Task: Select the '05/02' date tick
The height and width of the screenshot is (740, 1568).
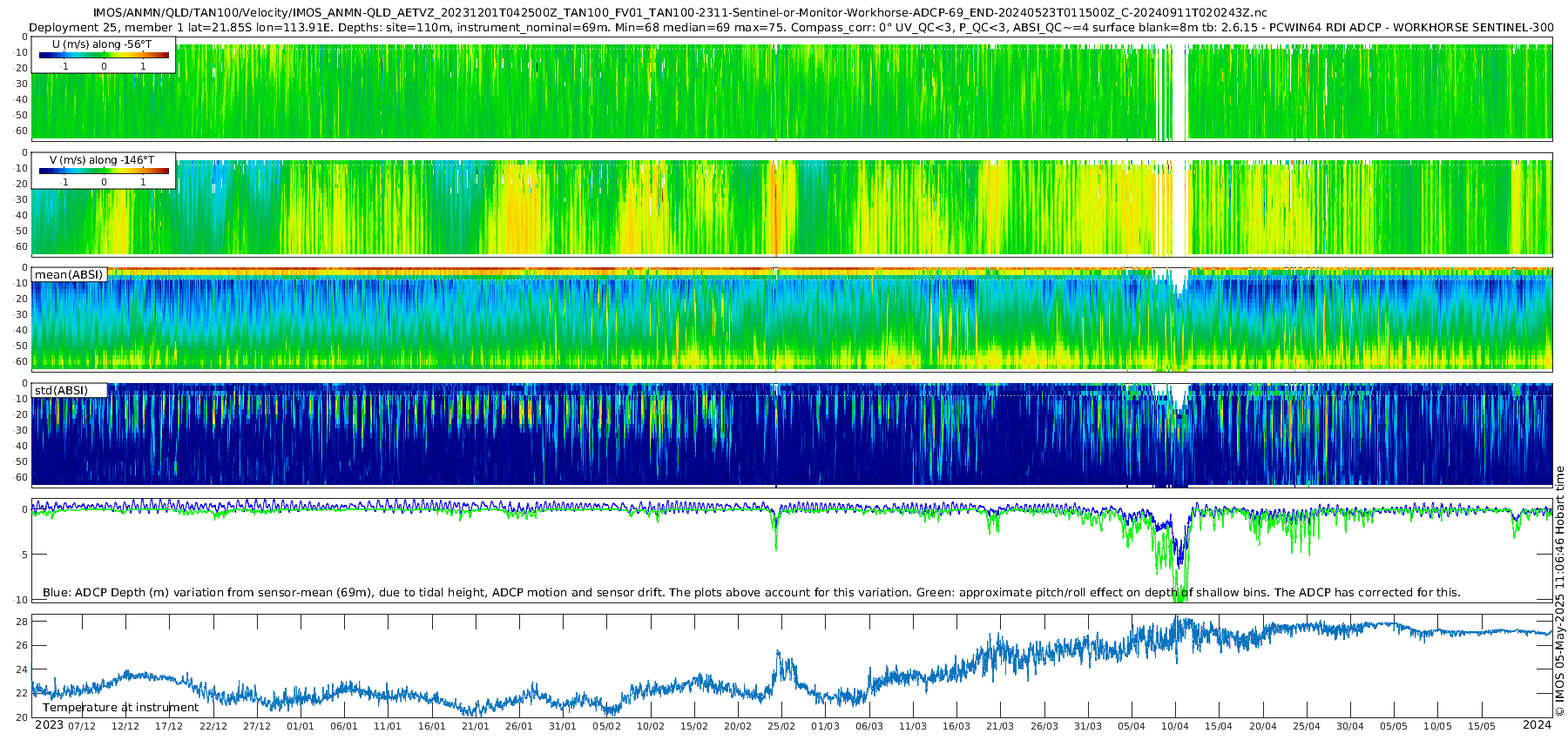Action: click(607, 727)
